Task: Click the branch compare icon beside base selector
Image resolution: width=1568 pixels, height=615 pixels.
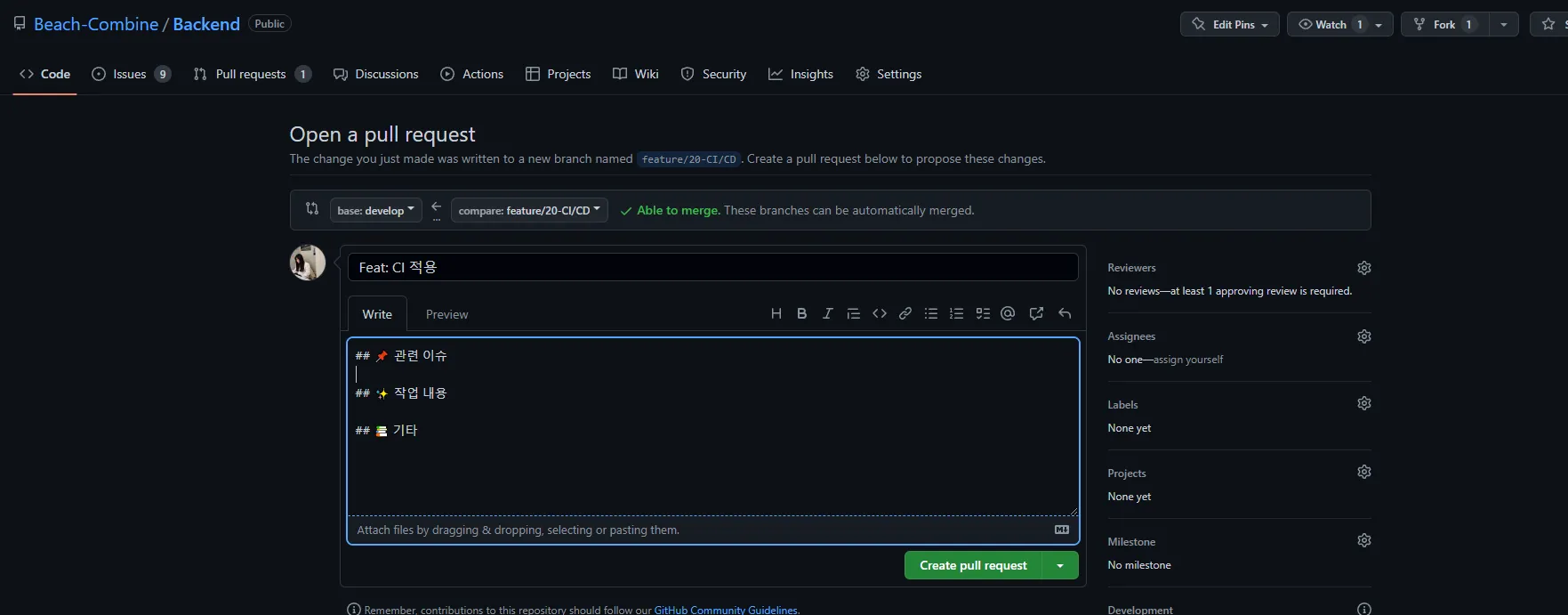Action: pos(312,208)
